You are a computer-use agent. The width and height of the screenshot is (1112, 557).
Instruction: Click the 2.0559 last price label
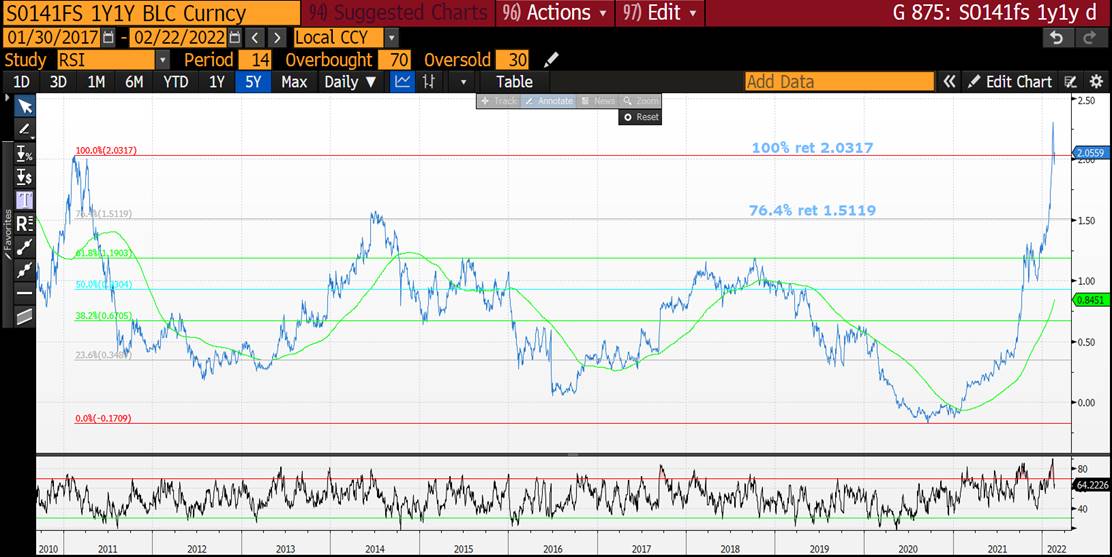point(1093,153)
